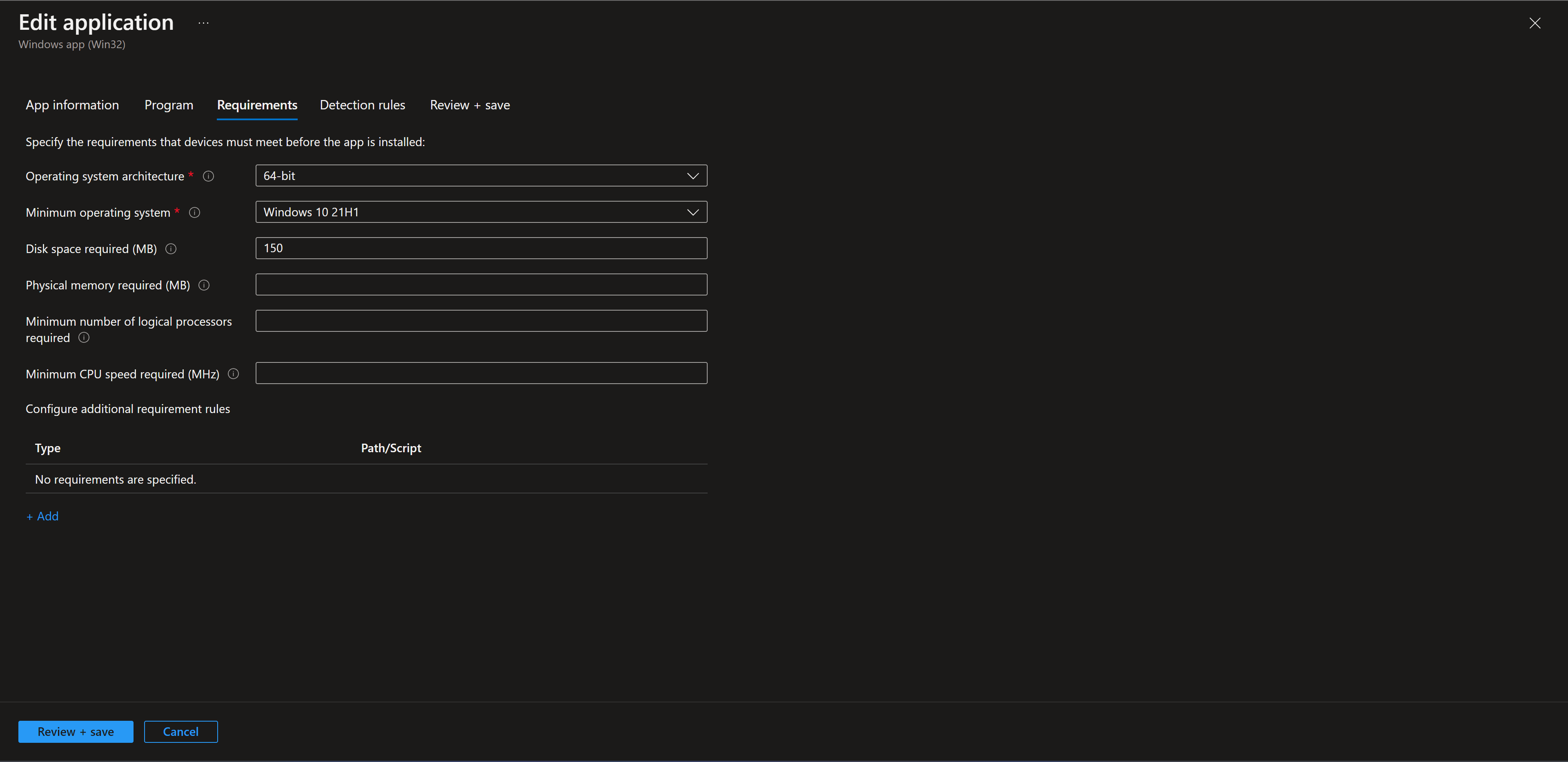Switch to the App information tab
The height and width of the screenshot is (762, 1568).
pos(72,105)
